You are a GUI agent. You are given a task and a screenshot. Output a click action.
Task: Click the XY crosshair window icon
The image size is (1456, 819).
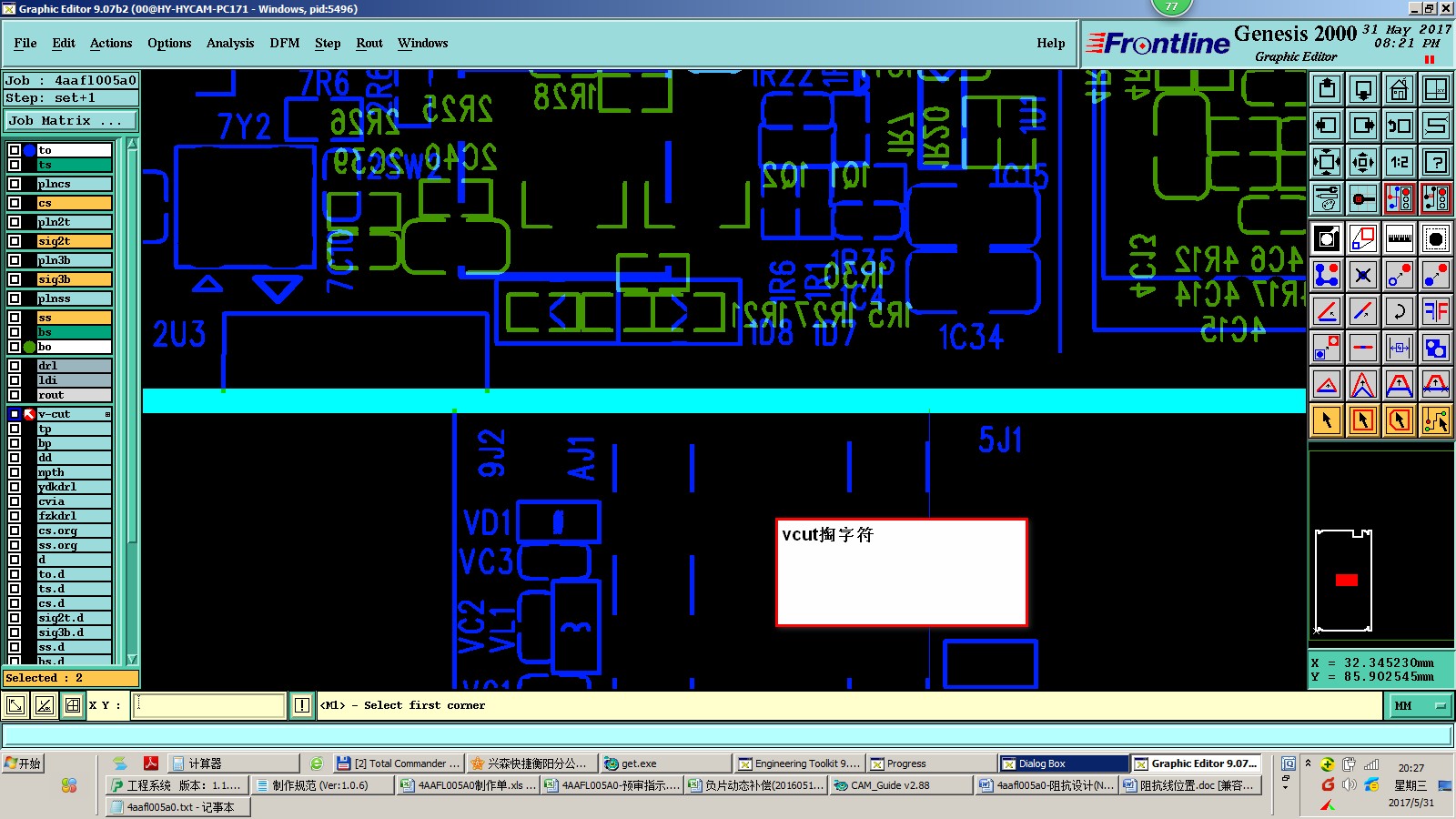point(1436,89)
